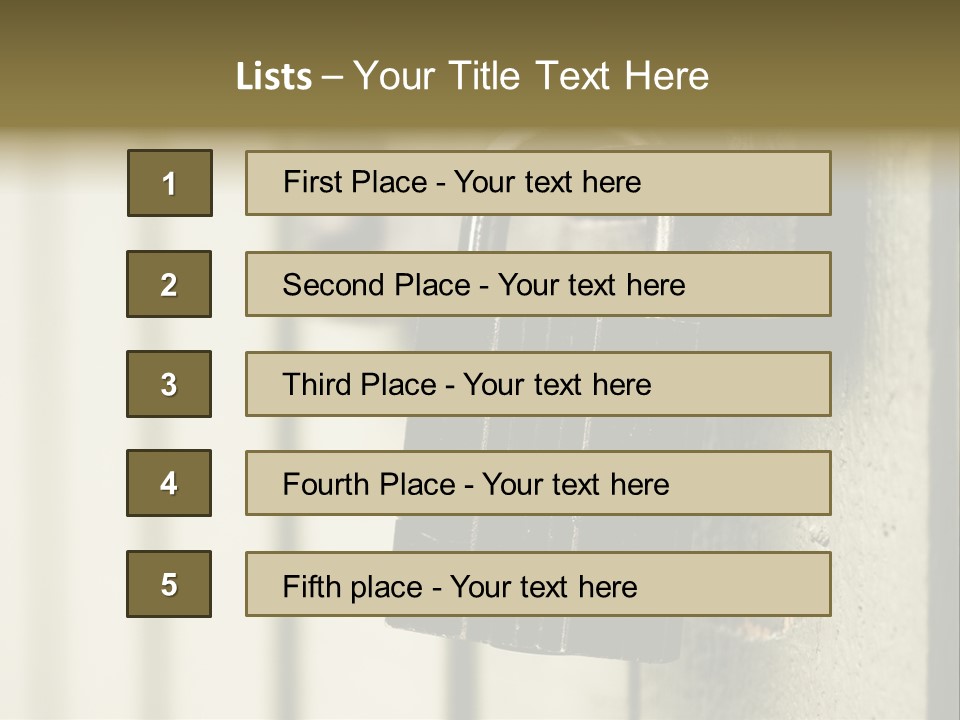Click the number 5 box
Viewport: 960px width, 720px height.
[169, 584]
